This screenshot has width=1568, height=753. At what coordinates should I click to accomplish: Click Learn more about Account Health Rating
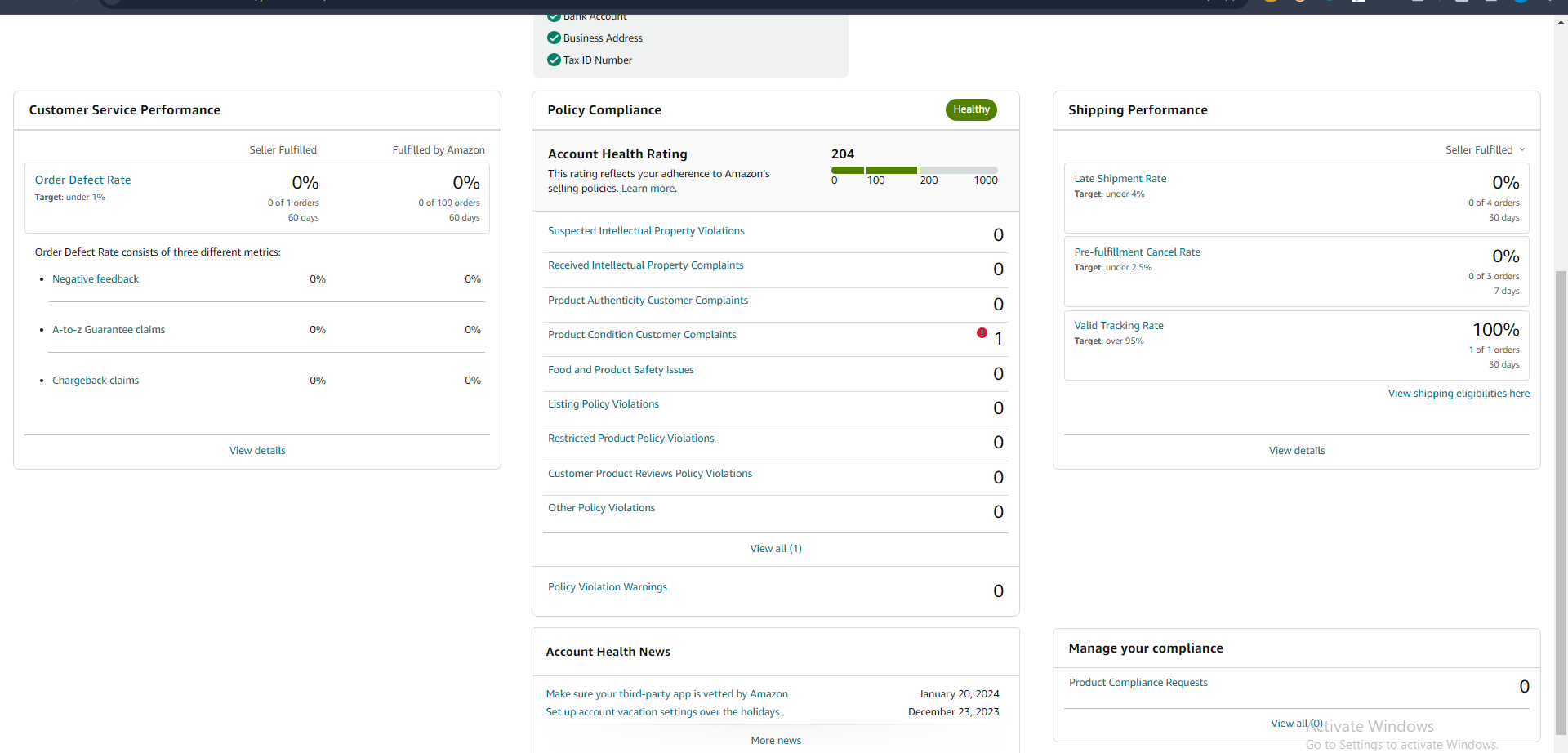(x=648, y=189)
